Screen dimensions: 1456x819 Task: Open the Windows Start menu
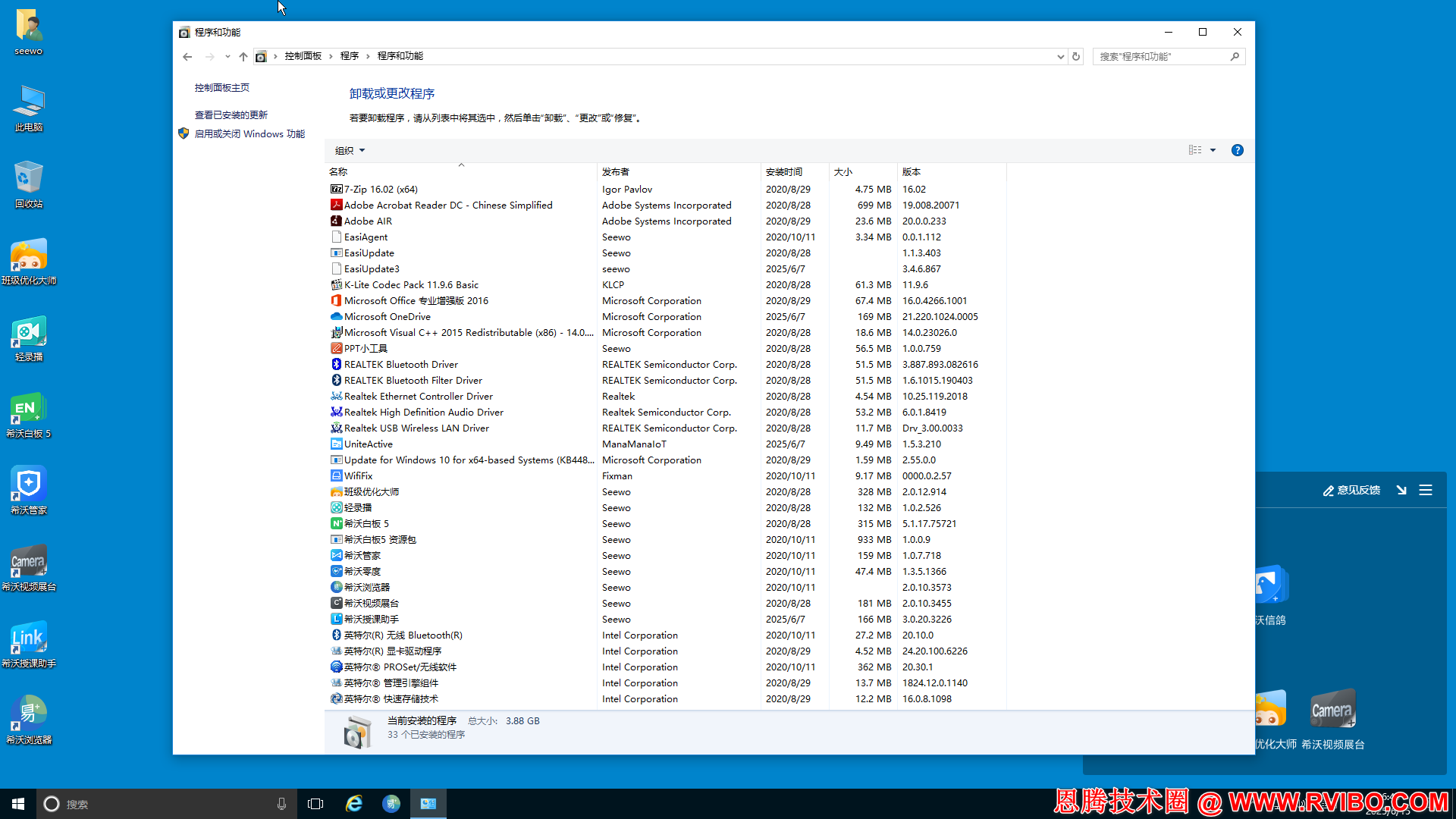18,804
